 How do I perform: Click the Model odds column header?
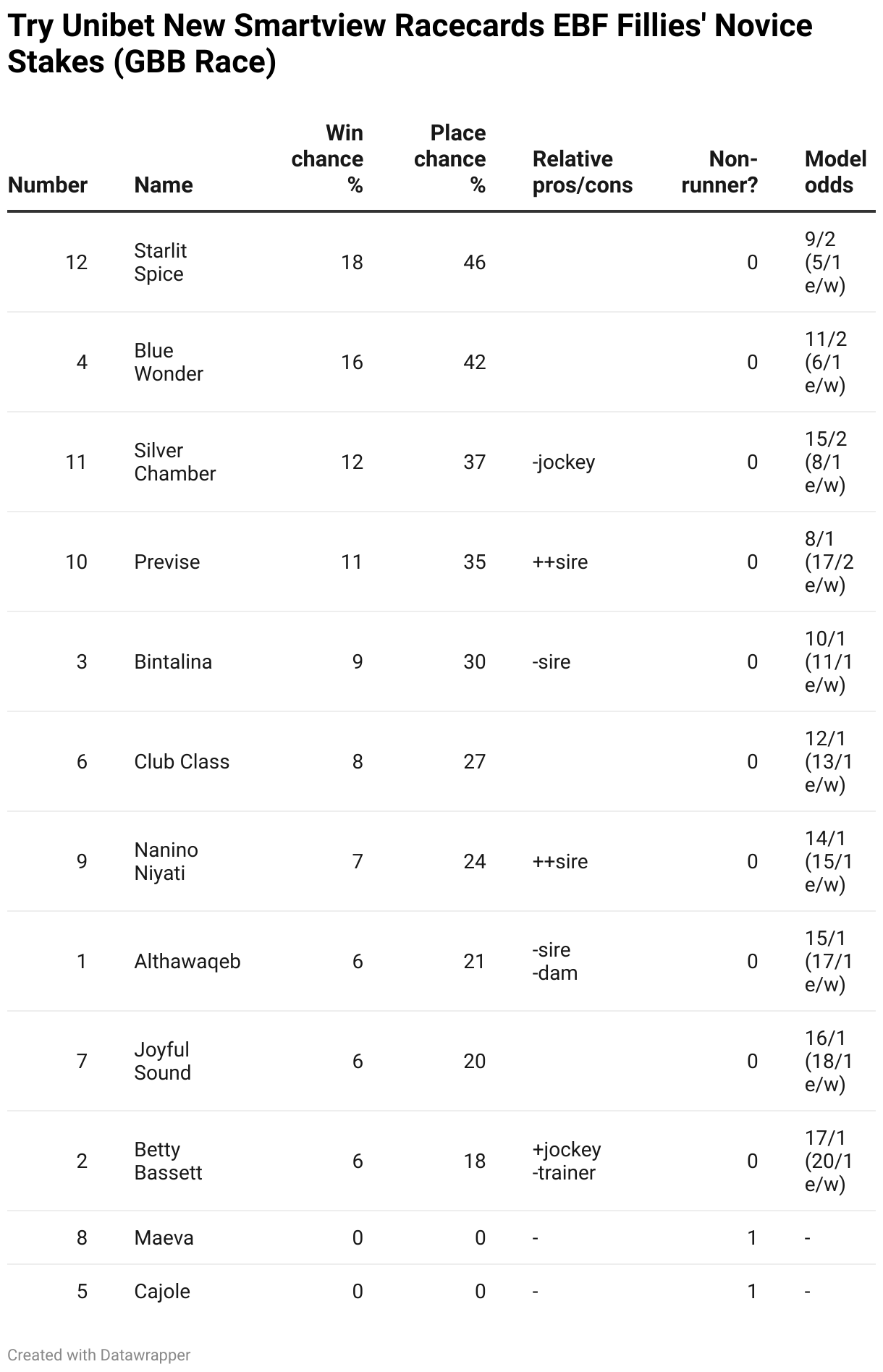(835, 171)
